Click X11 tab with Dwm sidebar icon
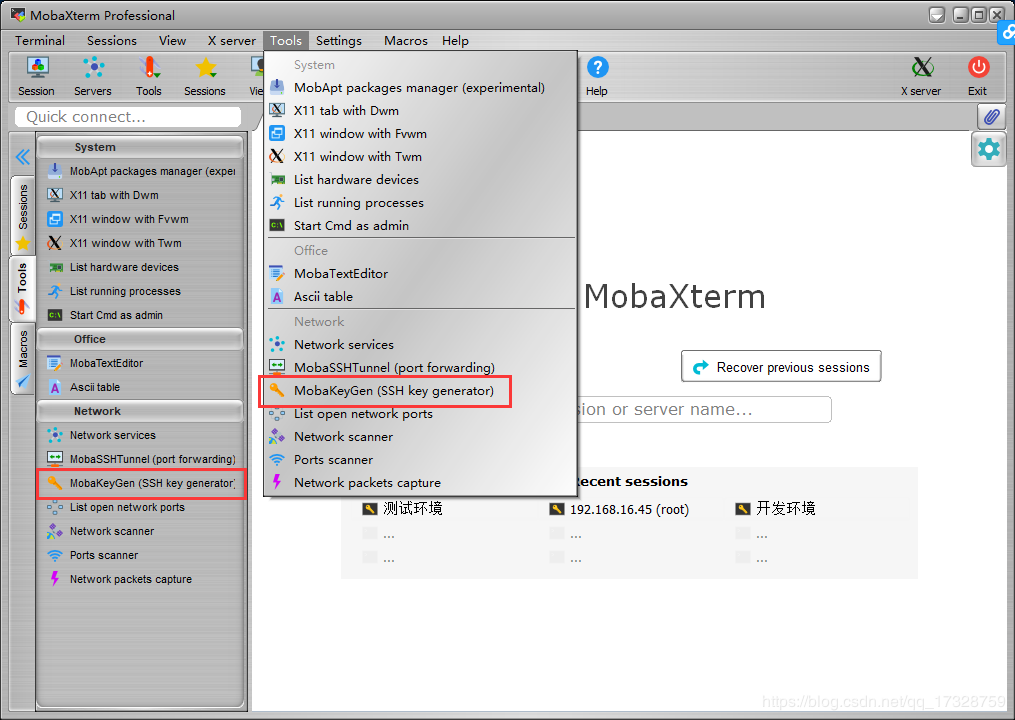 55,195
